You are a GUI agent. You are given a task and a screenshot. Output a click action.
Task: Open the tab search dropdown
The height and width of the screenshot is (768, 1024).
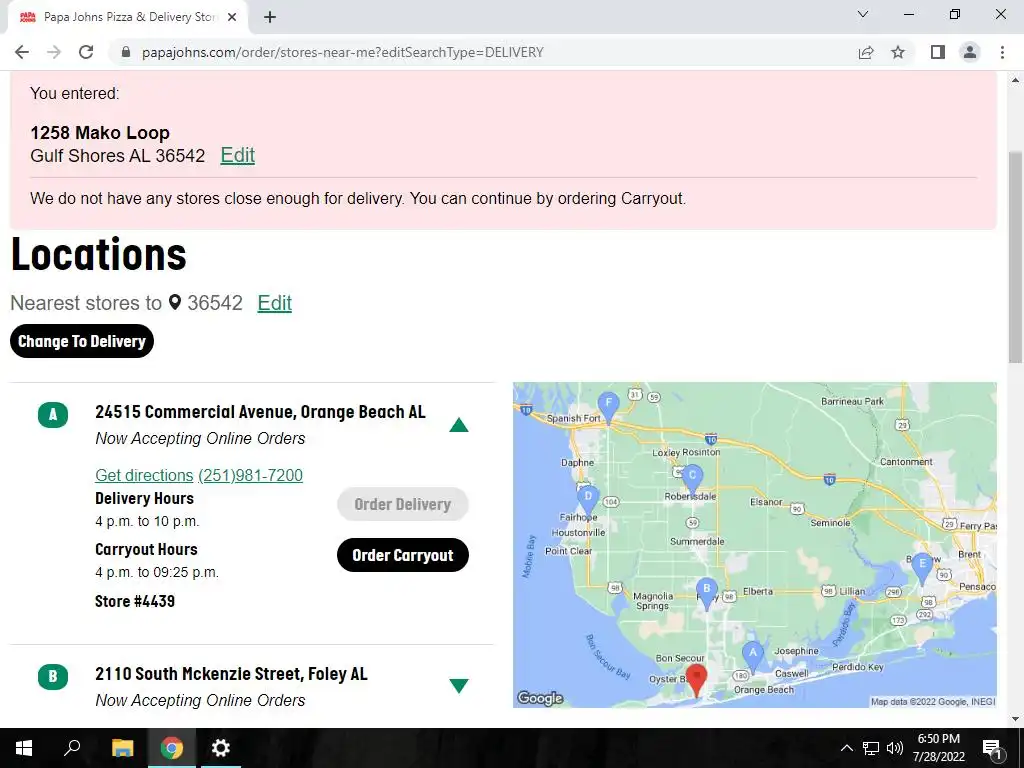pyautogui.click(x=863, y=14)
